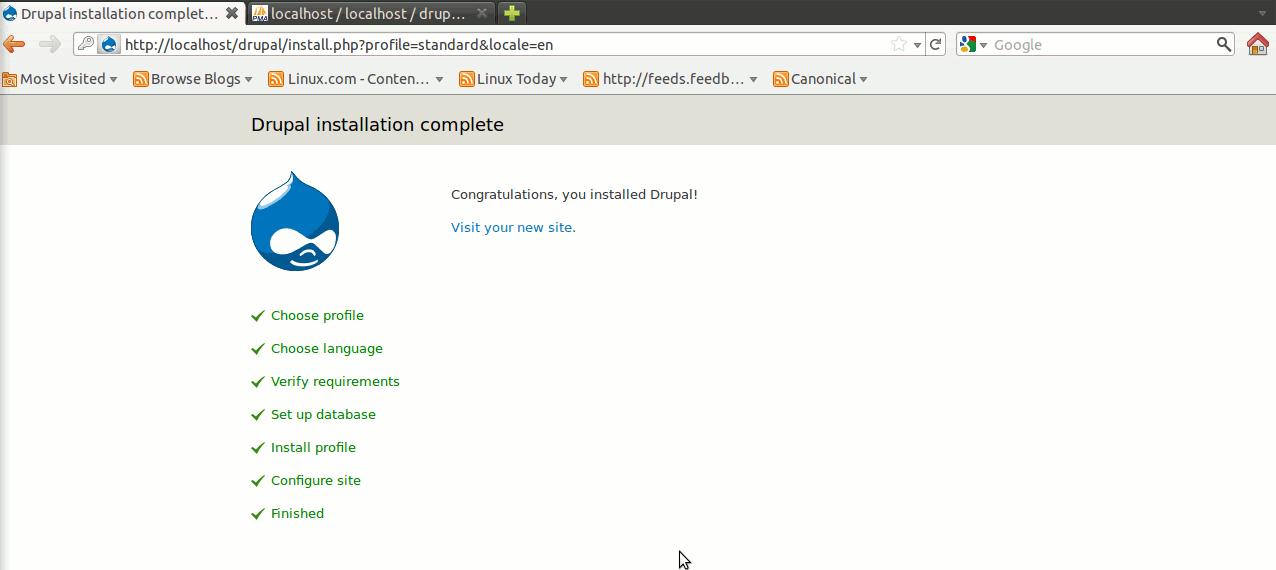Click the Canonical feed icon
Viewport: 1276px width, 570px height.
(x=781, y=79)
